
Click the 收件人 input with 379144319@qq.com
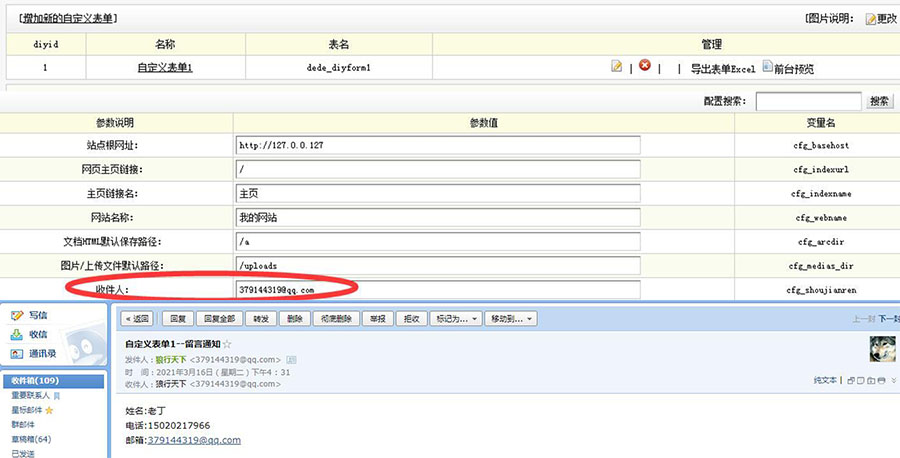tap(438, 290)
